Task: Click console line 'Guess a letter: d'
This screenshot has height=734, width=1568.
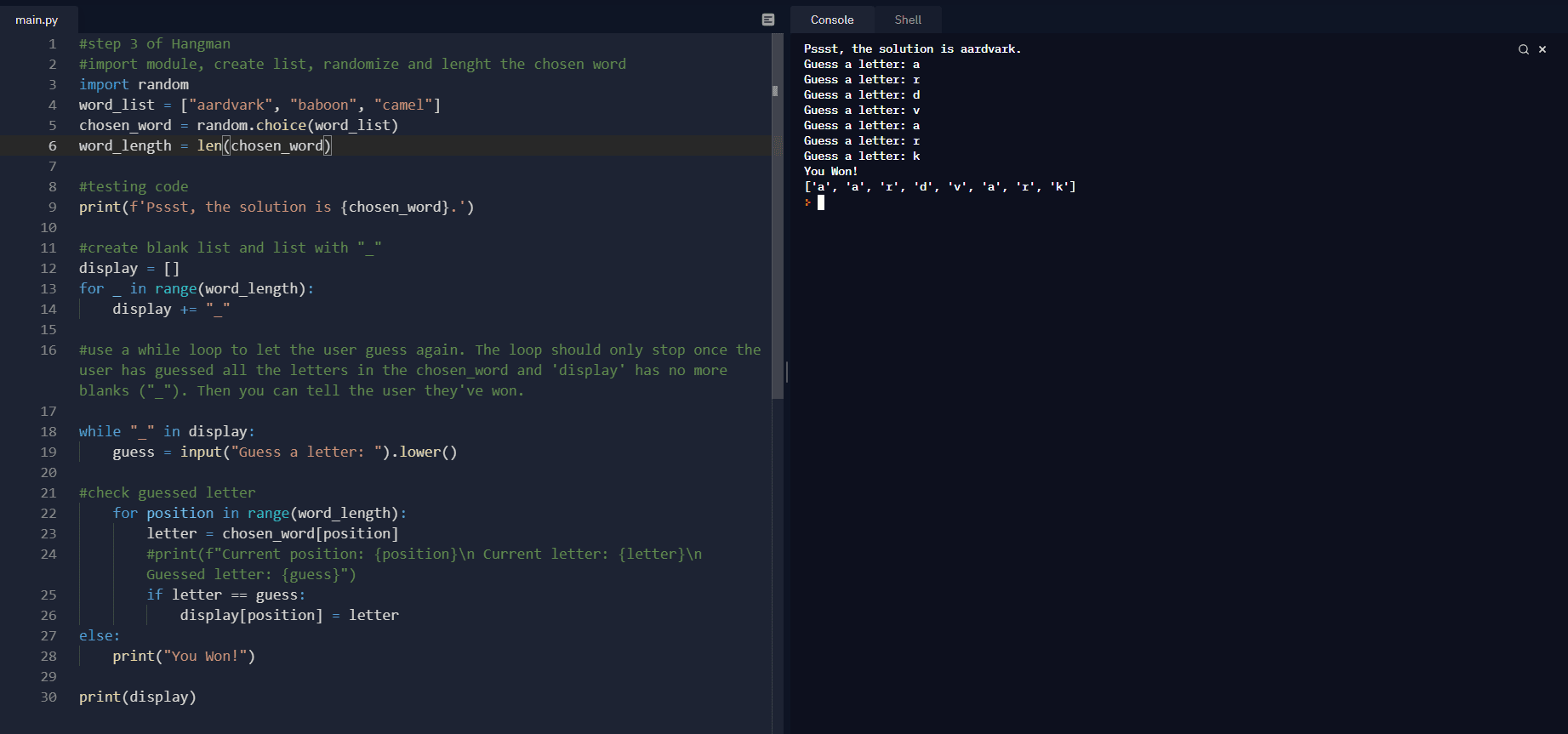Action: 862,95
